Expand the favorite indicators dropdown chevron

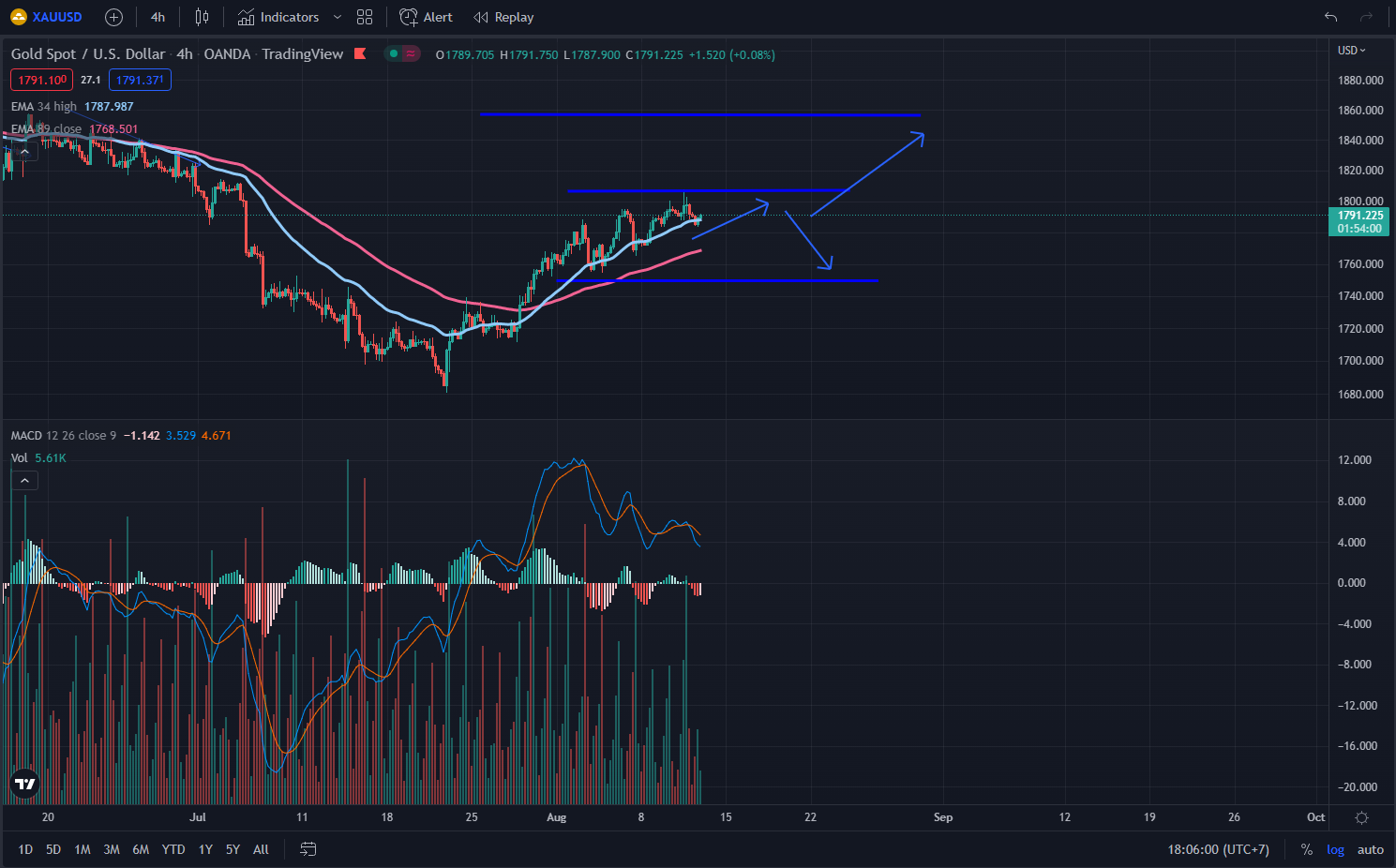coord(338,17)
